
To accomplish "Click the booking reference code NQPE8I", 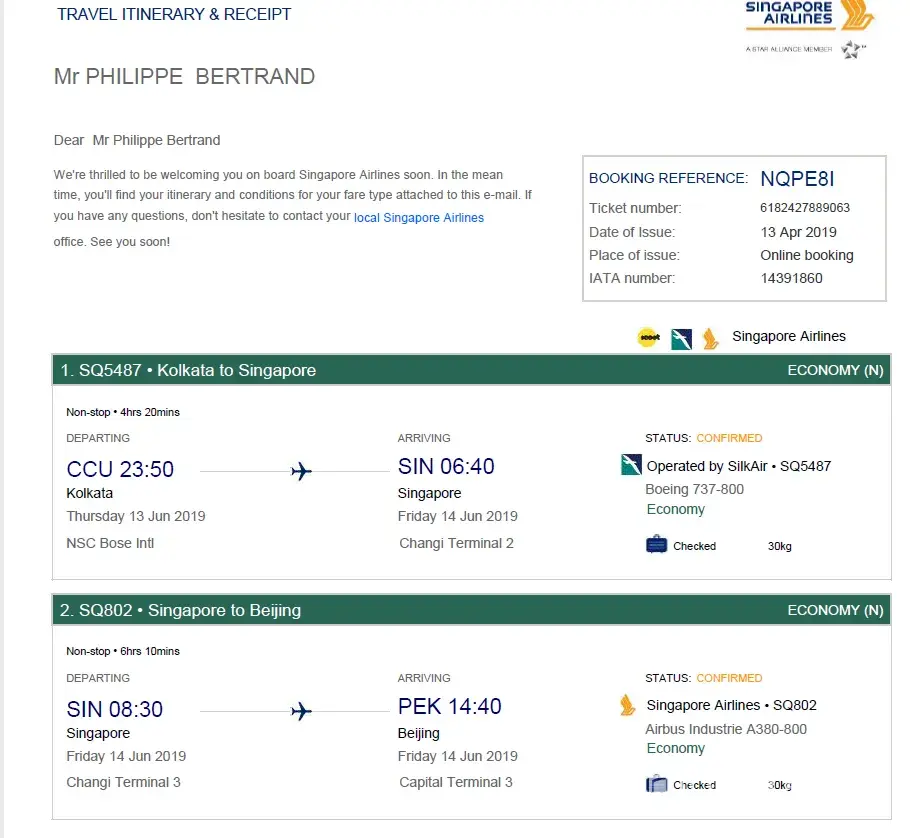I will pos(797,179).
